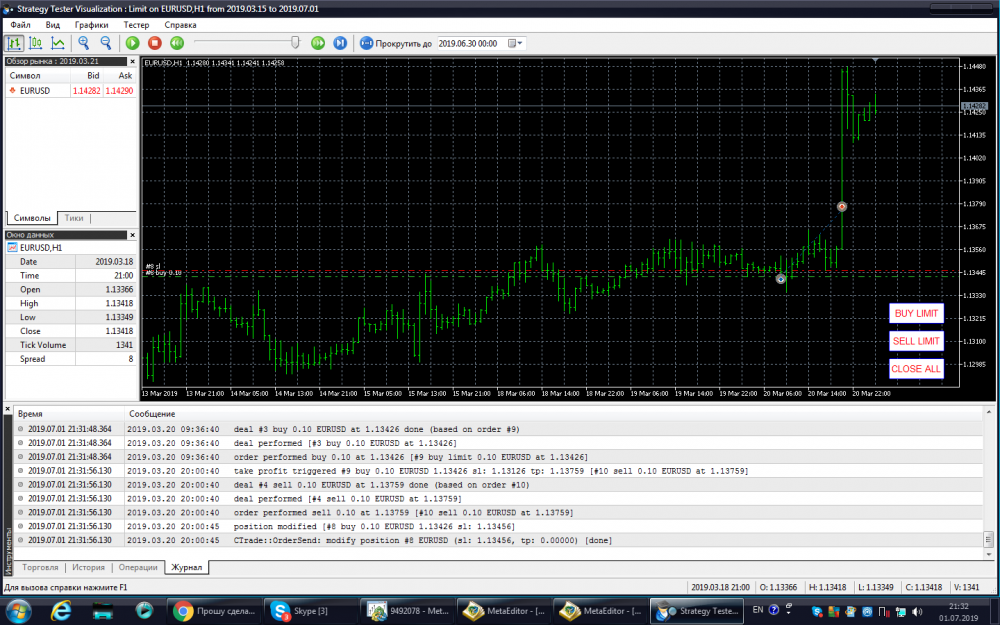The width and height of the screenshot is (1000, 625).
Task: Close the Обзор рынка panel
Action: click(x=132, y=61)
